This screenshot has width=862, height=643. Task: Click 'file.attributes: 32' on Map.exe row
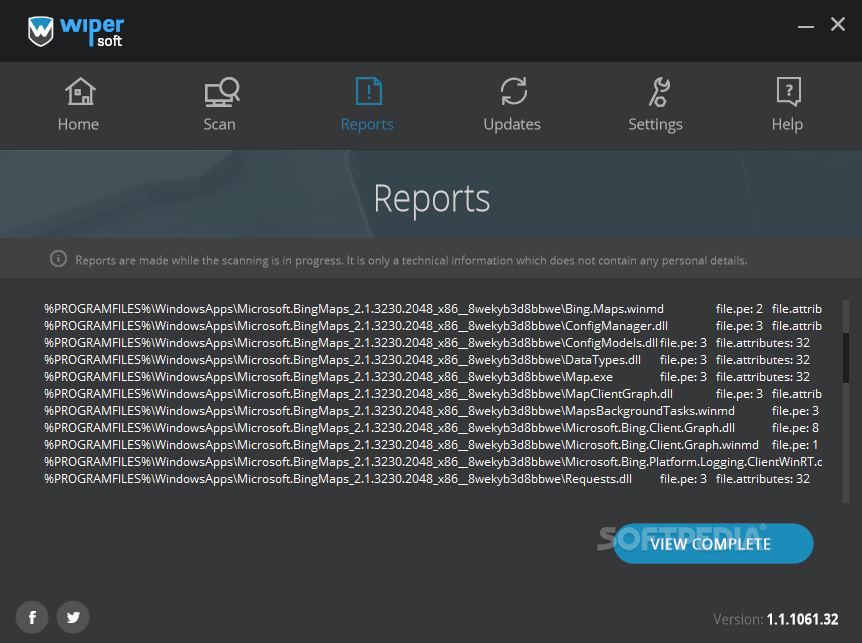click(762, 377)
